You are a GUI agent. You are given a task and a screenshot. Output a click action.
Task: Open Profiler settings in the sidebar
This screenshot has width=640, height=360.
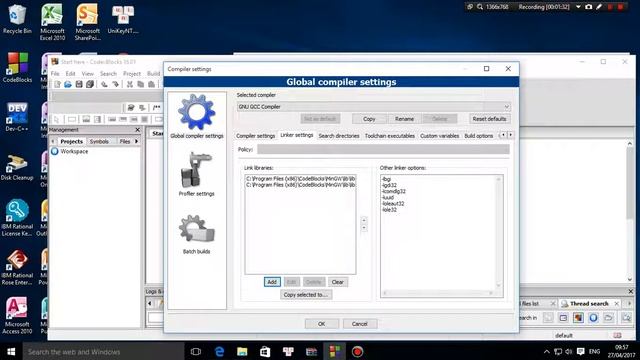click(x=196, y=174)
